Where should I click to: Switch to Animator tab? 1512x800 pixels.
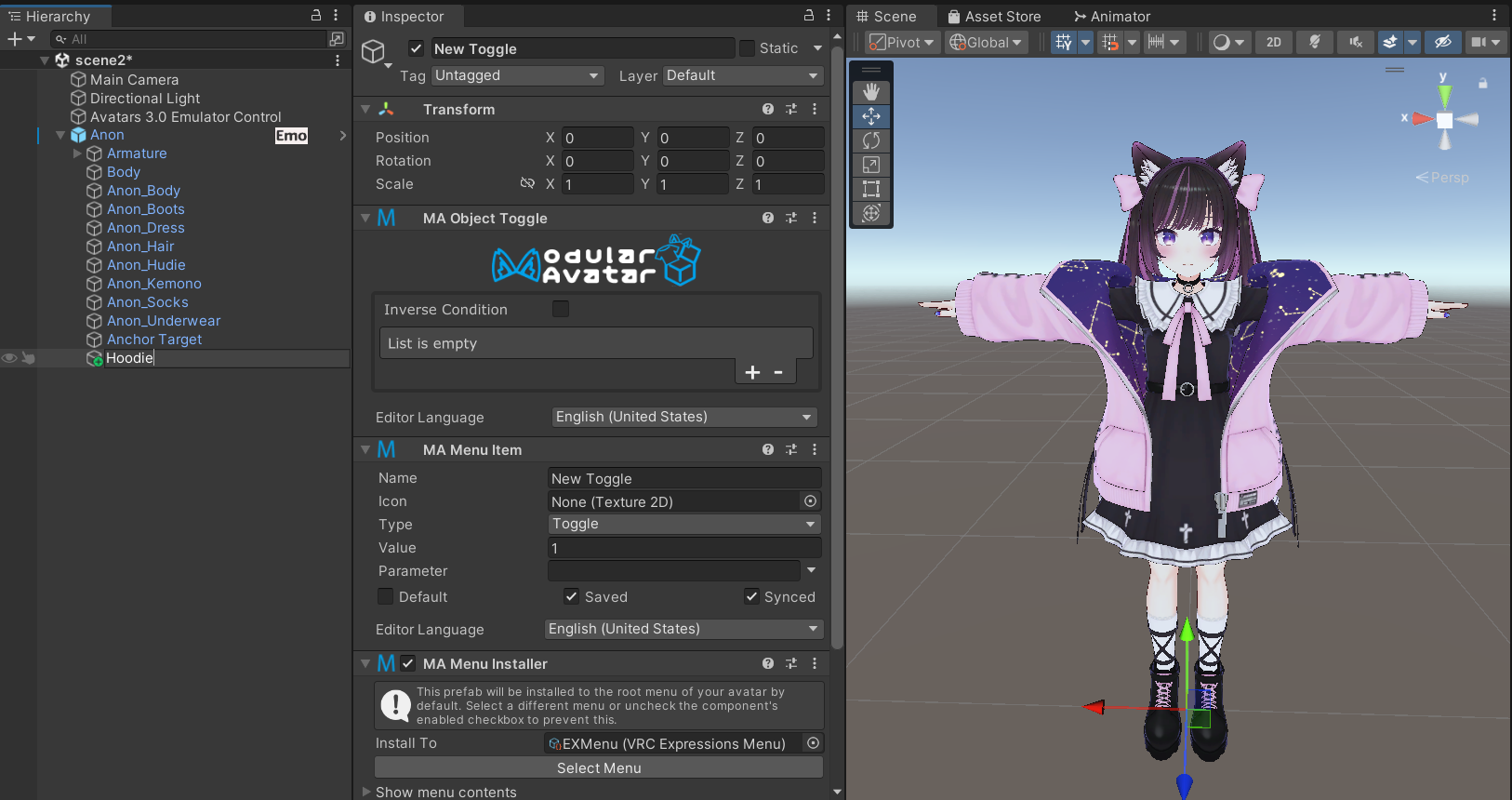point(1112,16)
